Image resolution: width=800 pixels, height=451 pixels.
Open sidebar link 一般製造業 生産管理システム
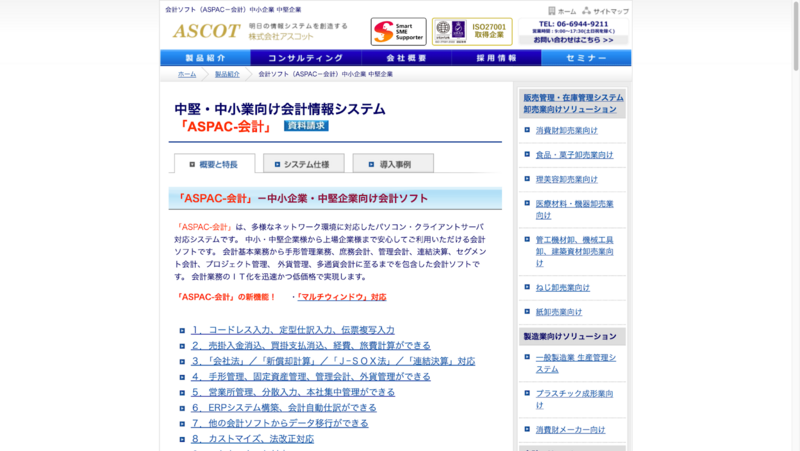point(576,363)
